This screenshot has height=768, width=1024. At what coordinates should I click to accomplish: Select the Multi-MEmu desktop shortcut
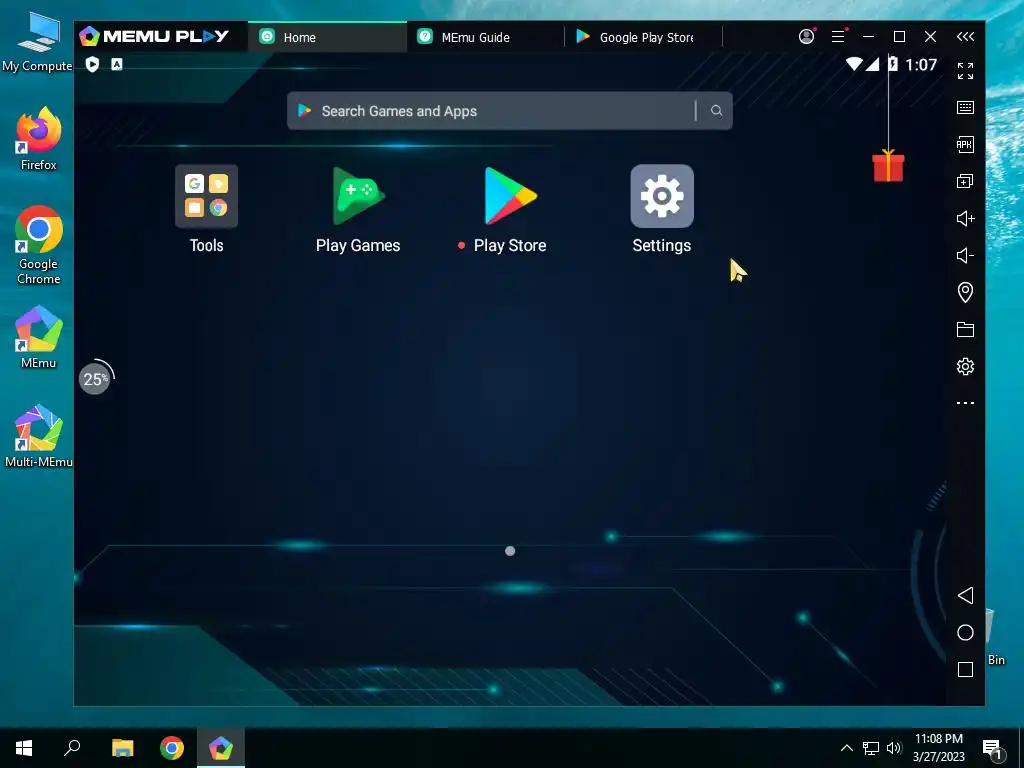[x=39, y=436]
